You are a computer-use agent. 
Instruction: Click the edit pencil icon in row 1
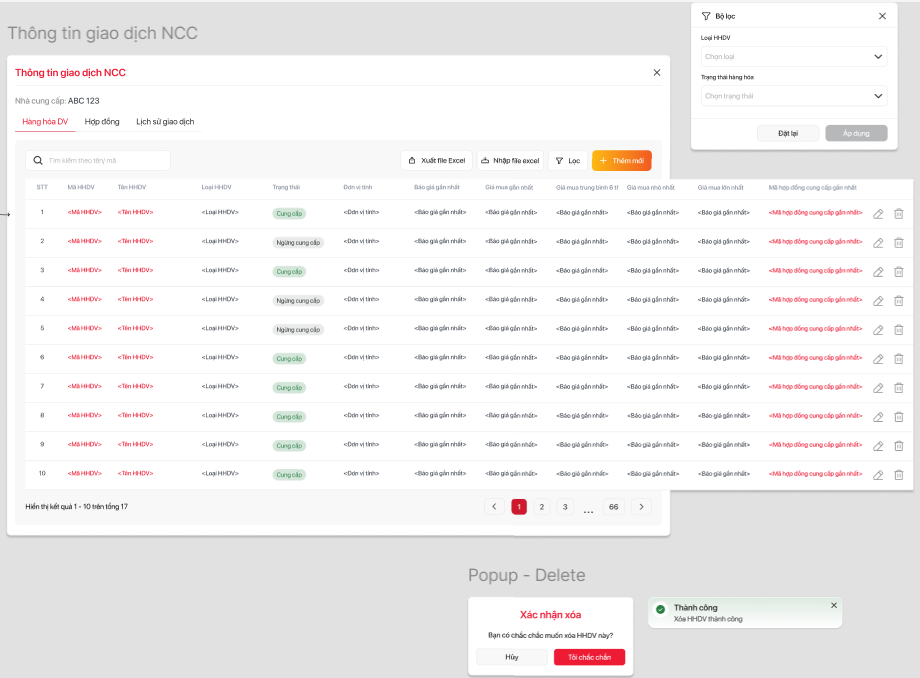click(878, 213)
